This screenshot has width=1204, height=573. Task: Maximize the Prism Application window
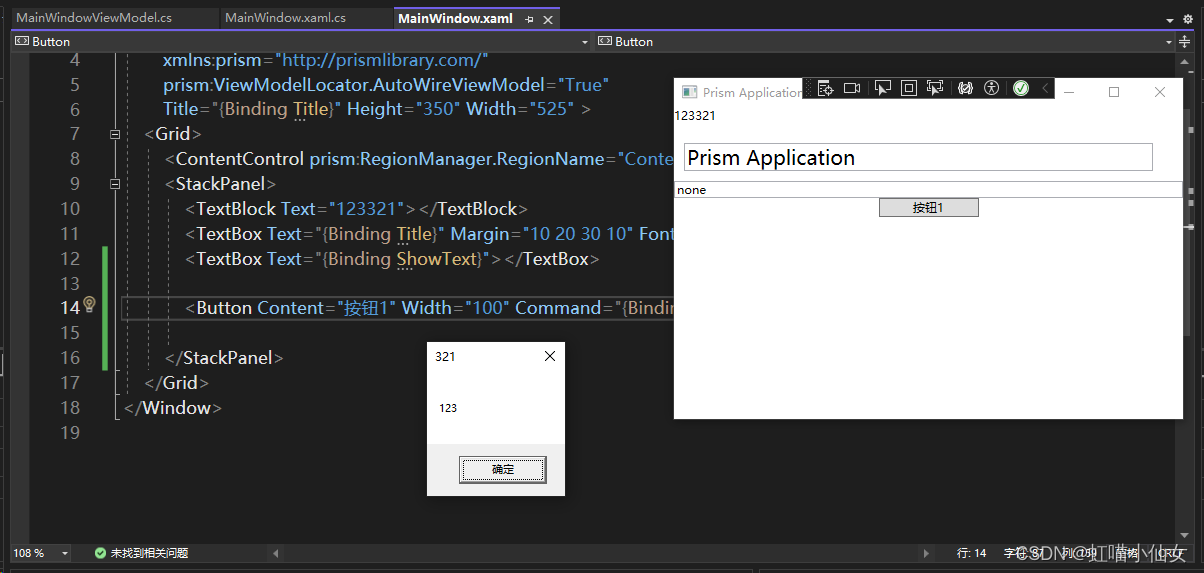1114,92
